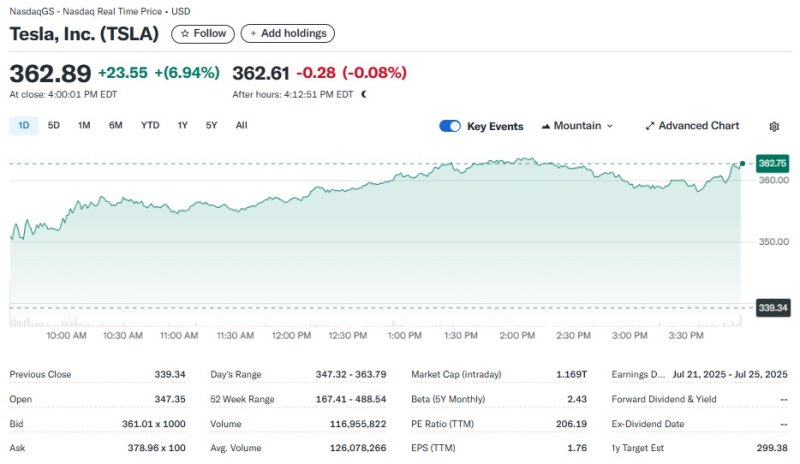Click the Ex-Dividend Date label
Image resolution: width=800 pixels, height=464 pixels.
(x=648, y=424)
